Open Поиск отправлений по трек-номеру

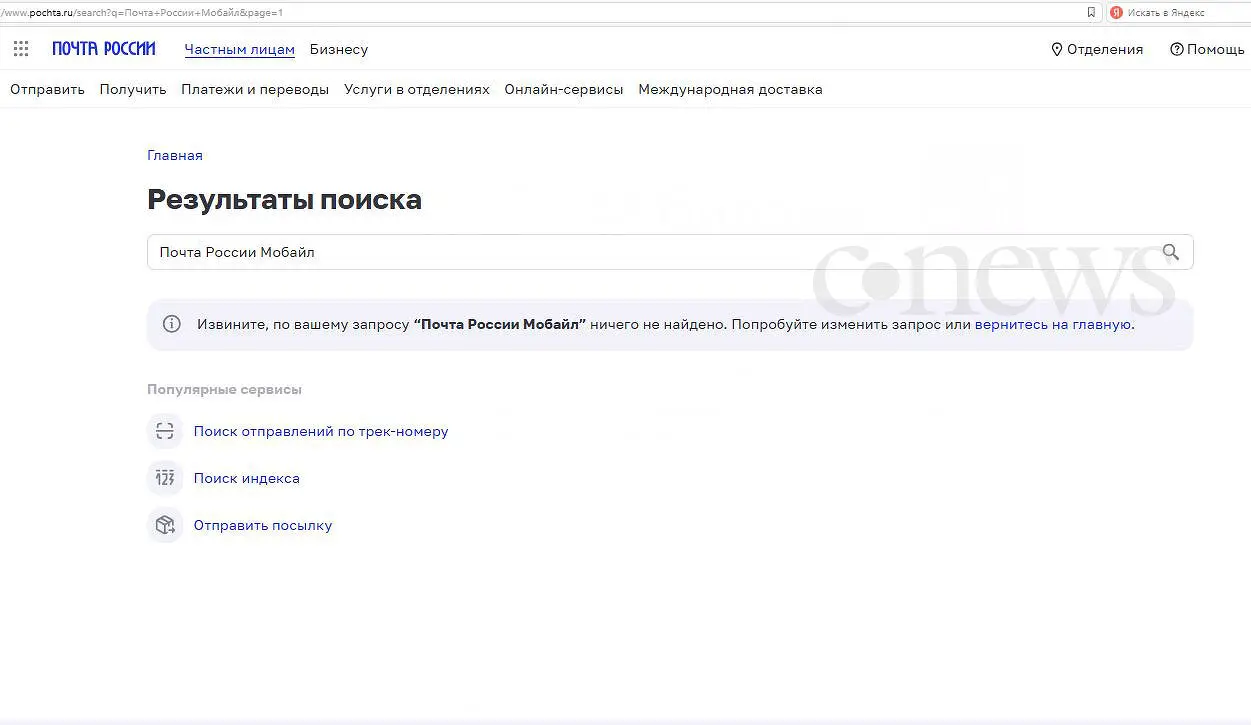coord(321,431)
